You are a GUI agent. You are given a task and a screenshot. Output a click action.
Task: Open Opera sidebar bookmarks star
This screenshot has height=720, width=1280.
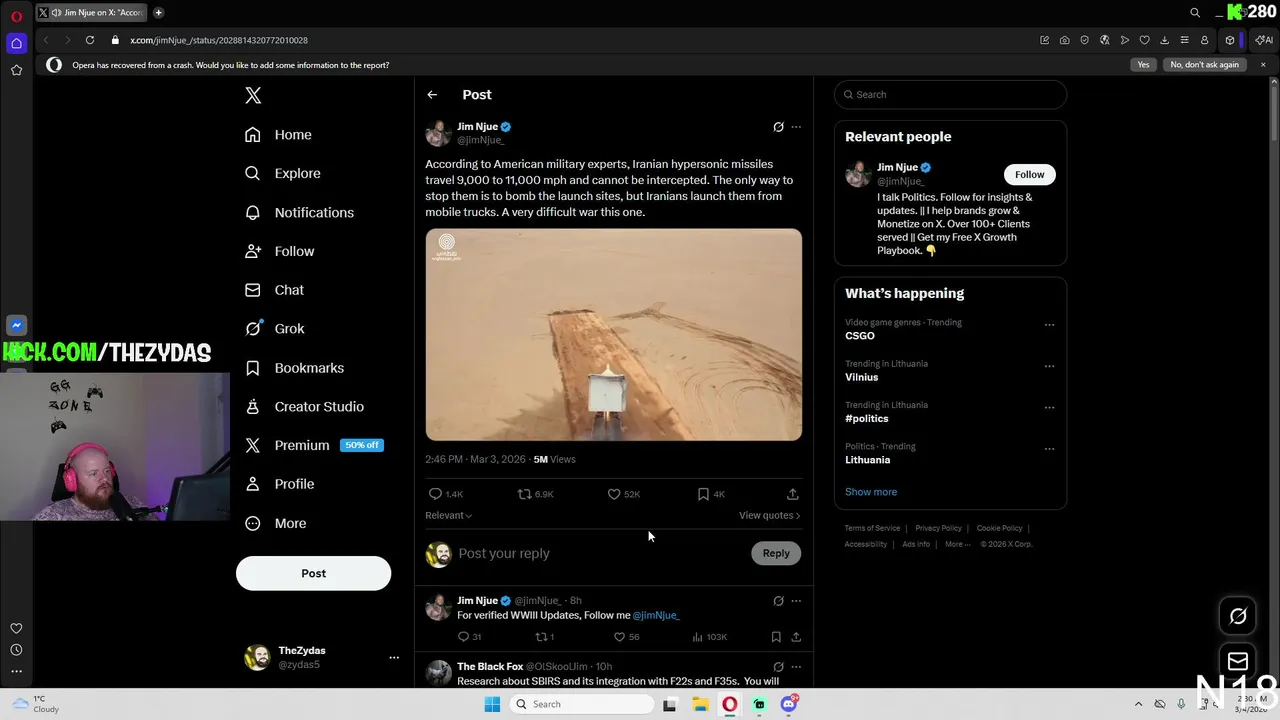[16, 70]
